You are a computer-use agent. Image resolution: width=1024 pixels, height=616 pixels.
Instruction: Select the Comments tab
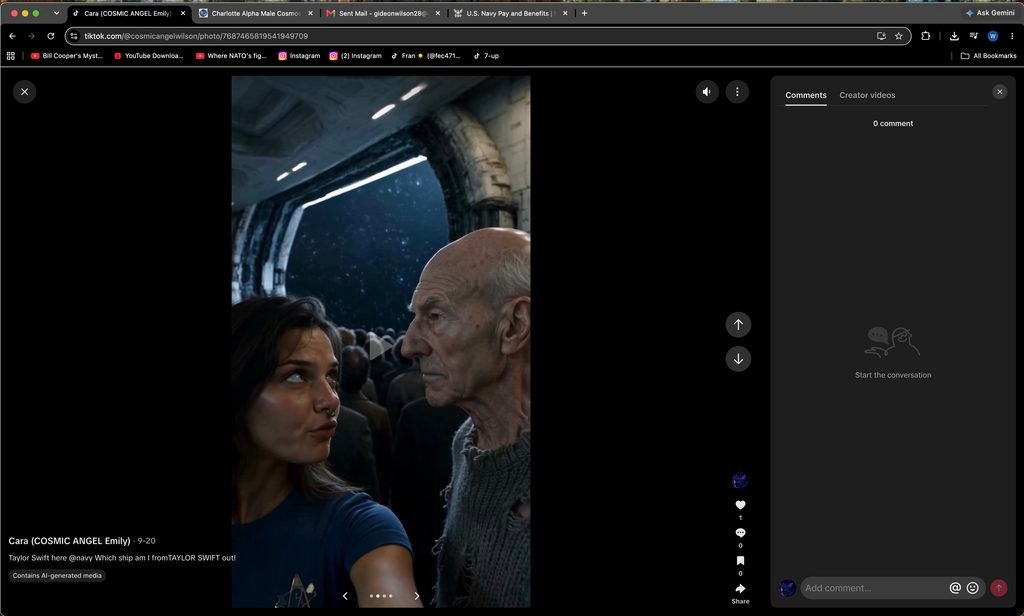tap(806, 95)
